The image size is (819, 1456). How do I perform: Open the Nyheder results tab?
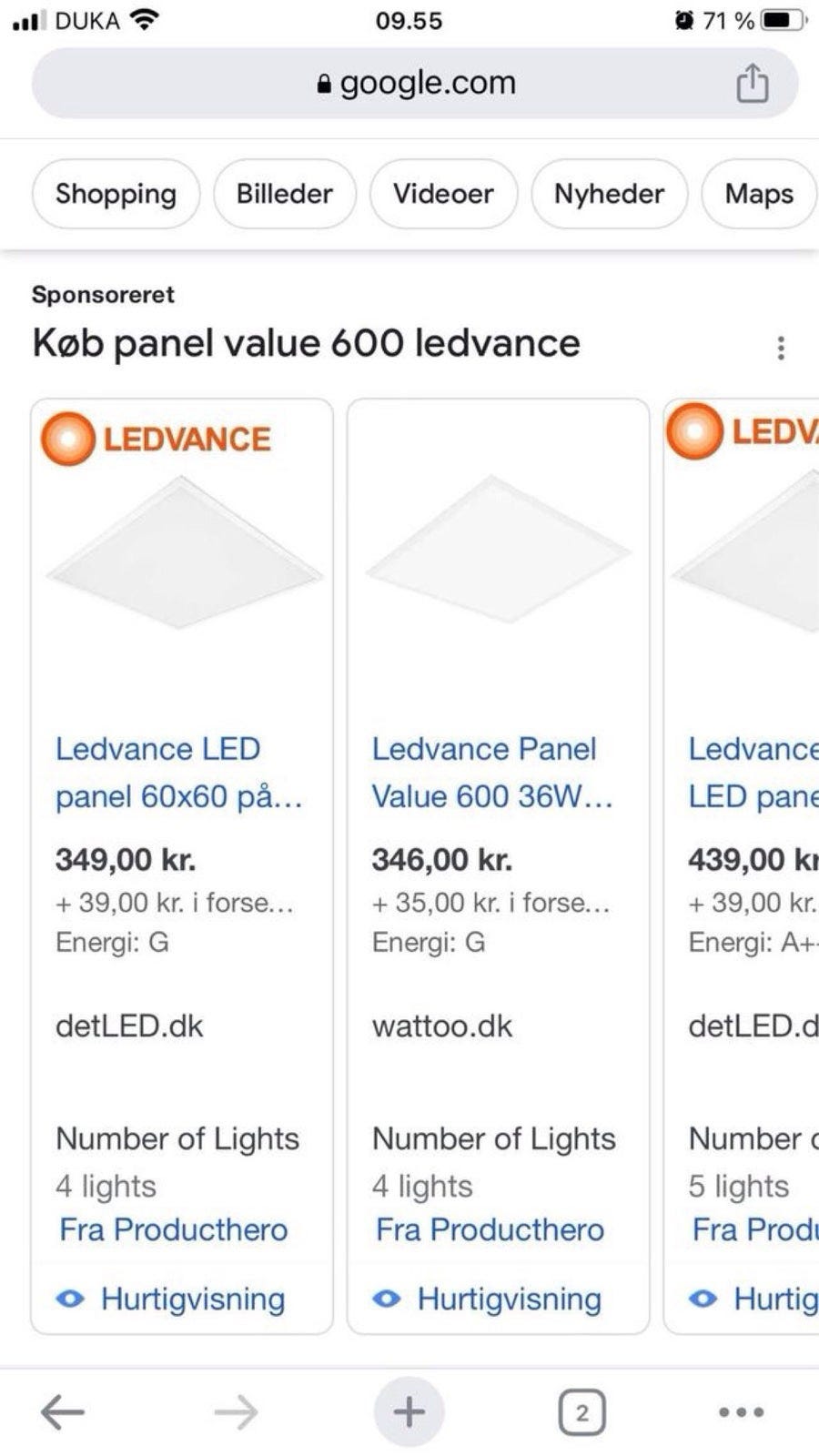(x=609, y=194)
